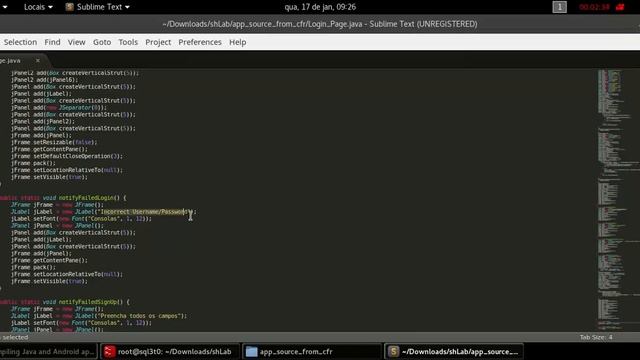Click the "Preencha todos os campos" string

[140, 316]
